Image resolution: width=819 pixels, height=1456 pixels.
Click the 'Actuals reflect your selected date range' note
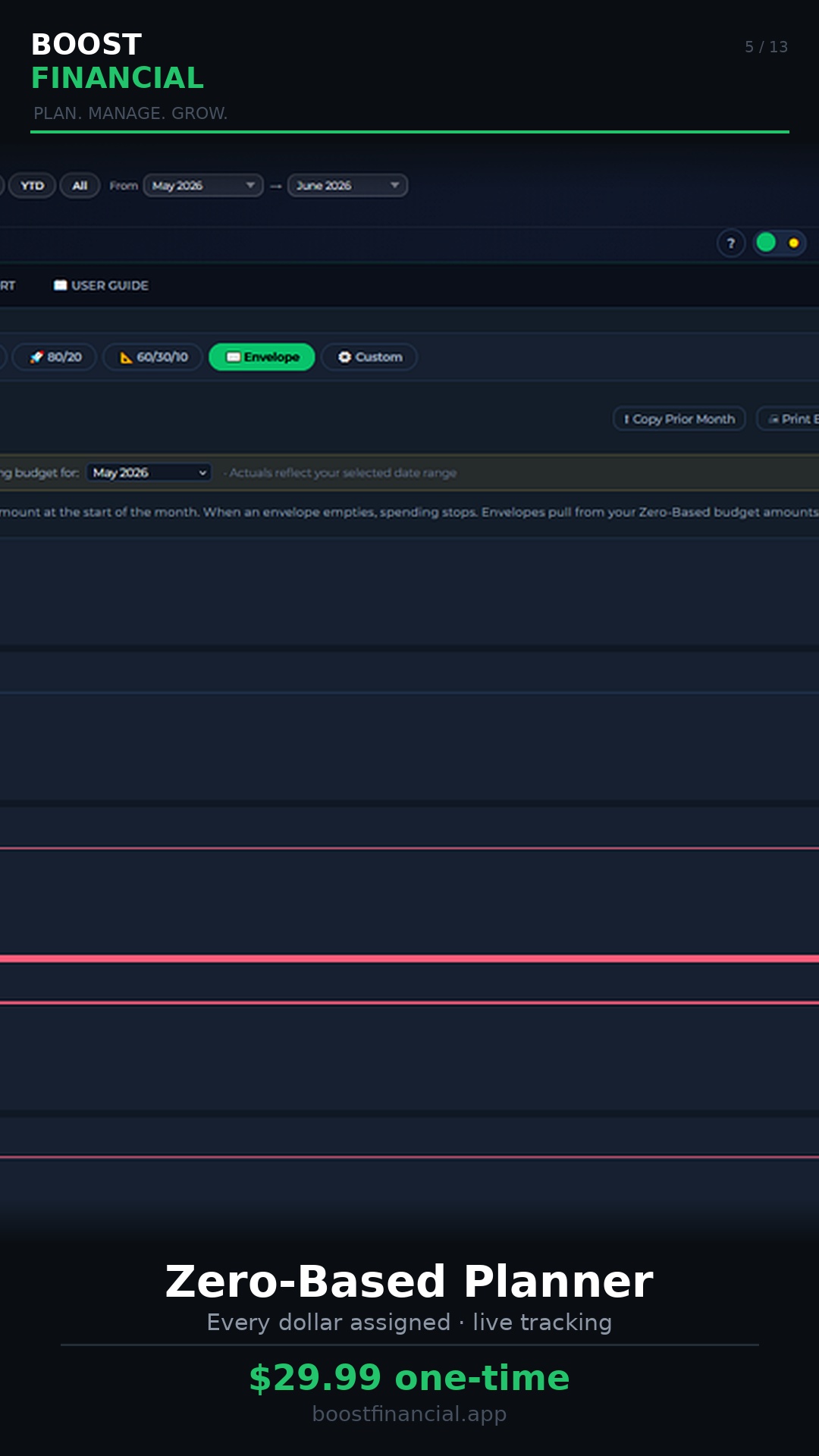point(340,473)
